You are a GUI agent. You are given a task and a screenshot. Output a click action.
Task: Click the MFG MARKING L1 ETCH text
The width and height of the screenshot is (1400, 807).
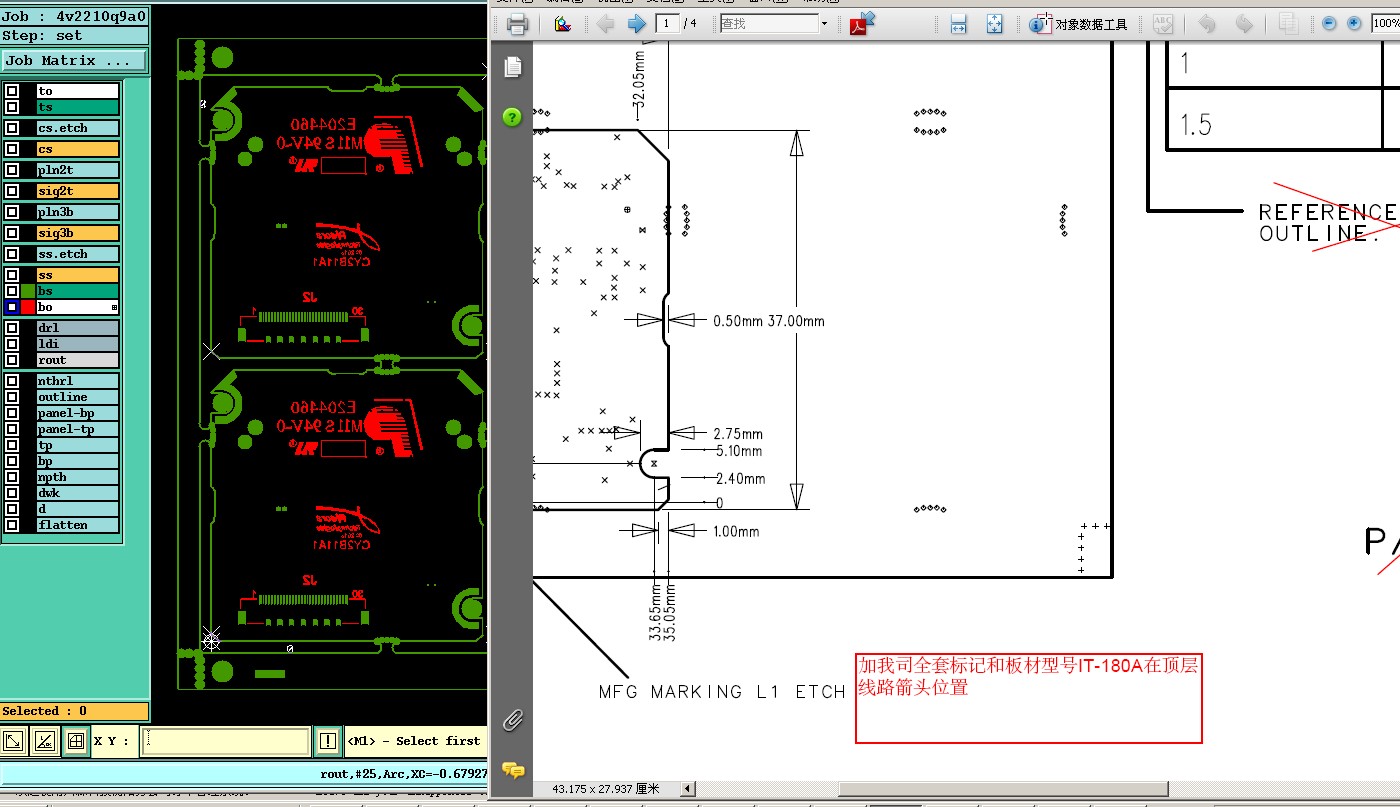[722, 692]
